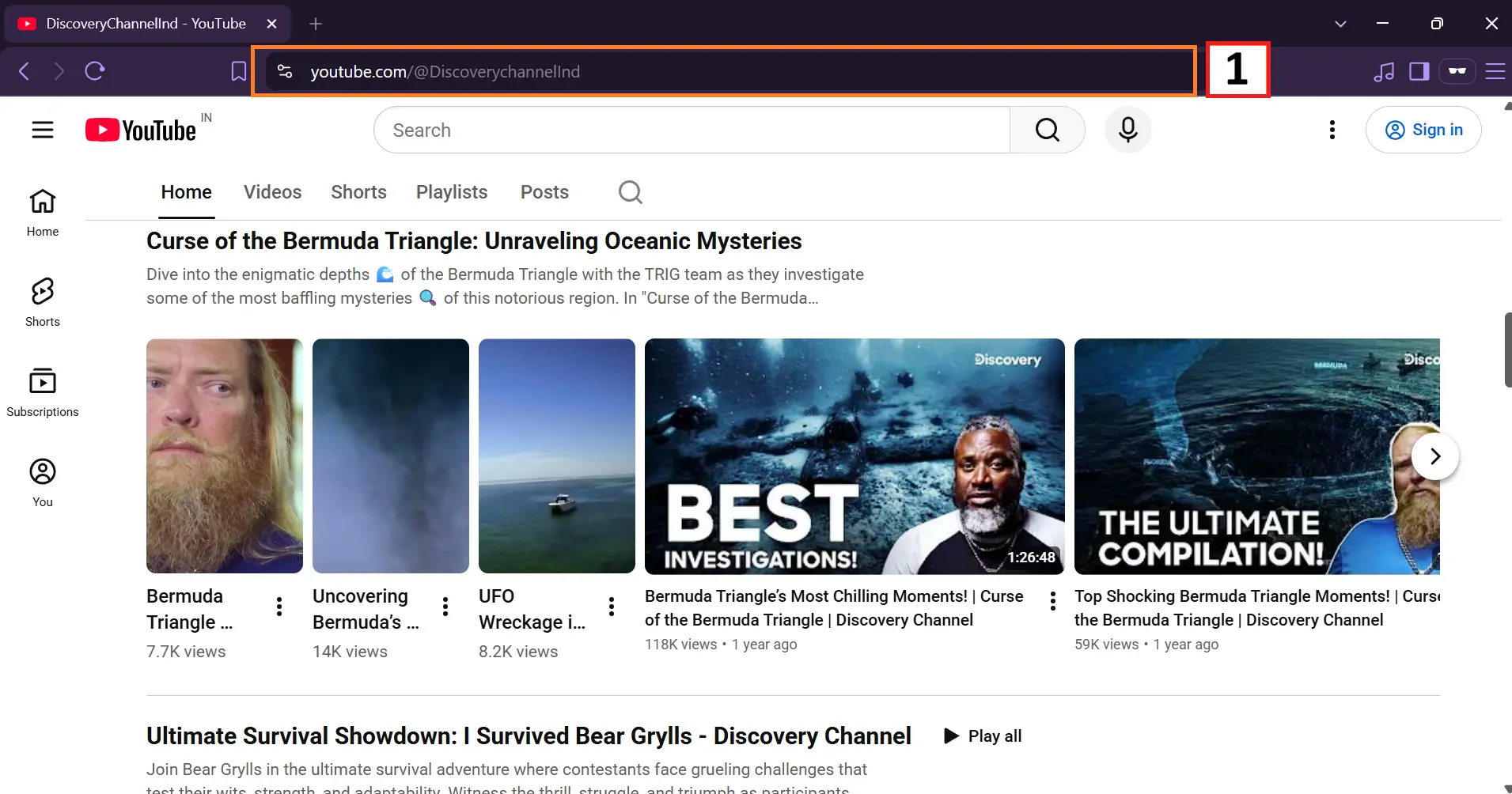Open You in the left sidebar

point(43,482)
